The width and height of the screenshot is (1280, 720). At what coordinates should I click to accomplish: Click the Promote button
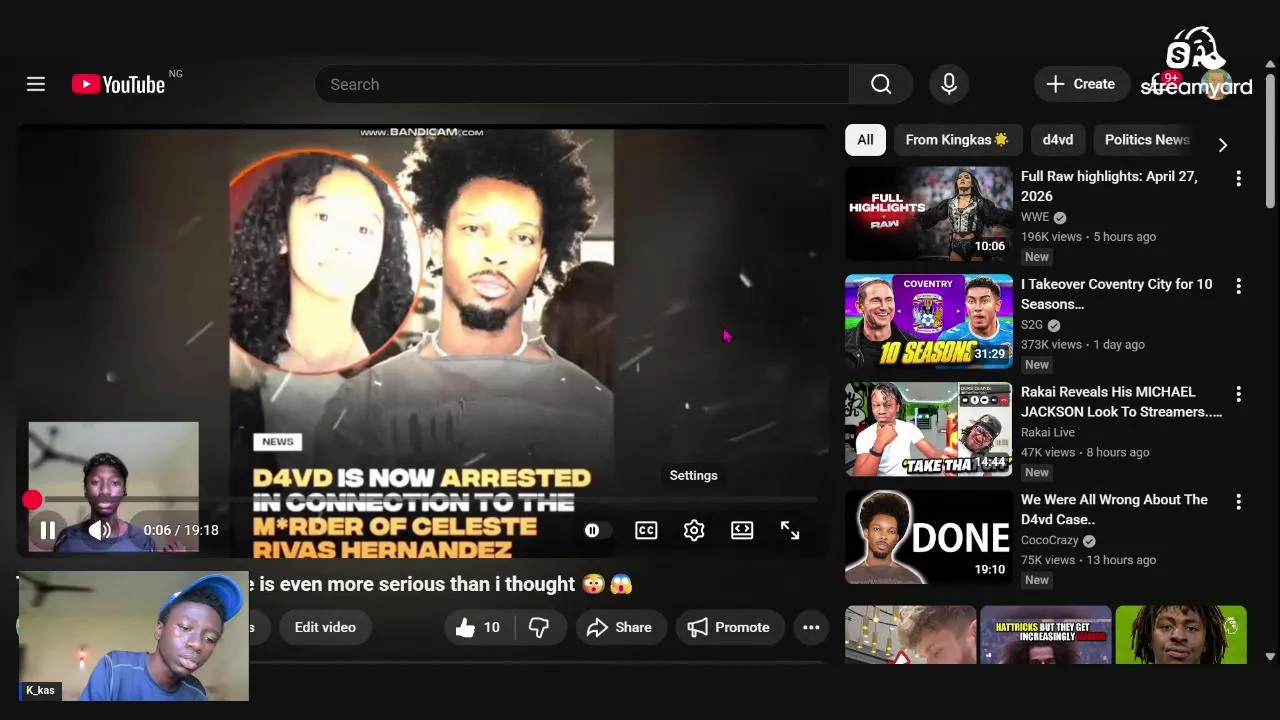click(x=729, y=627)
